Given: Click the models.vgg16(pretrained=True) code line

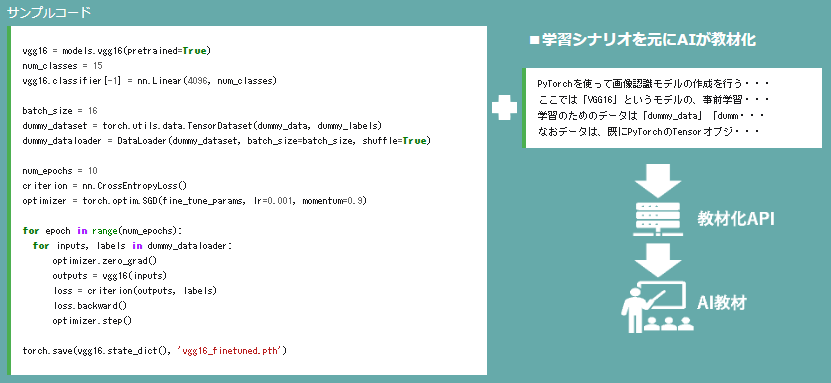Looking at the screenshot, I should [x=117, y=51].
